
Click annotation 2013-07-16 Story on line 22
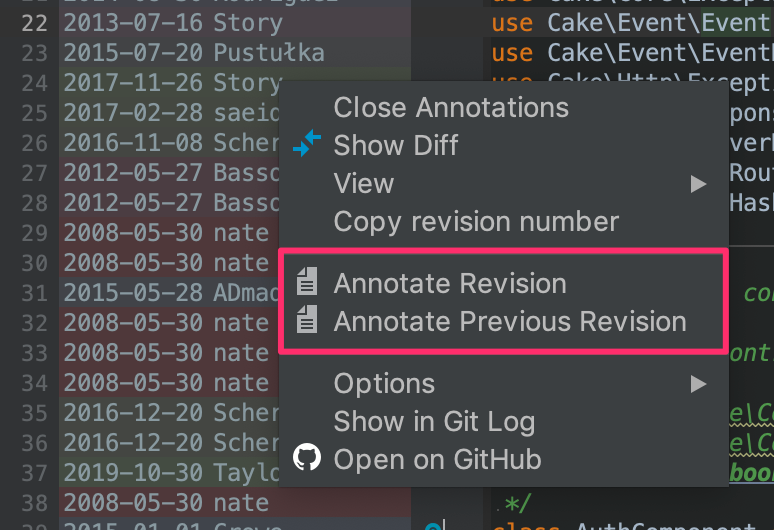[173, 23]
